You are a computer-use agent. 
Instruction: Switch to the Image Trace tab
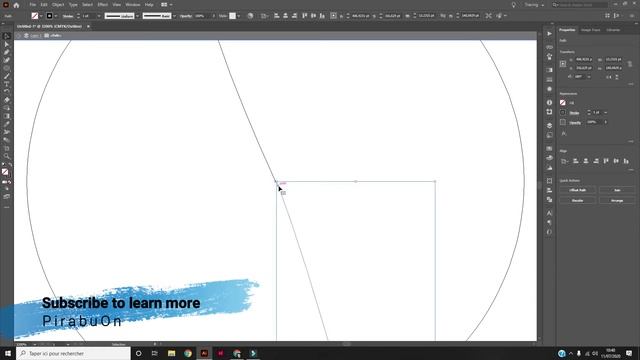pos(590,30)
